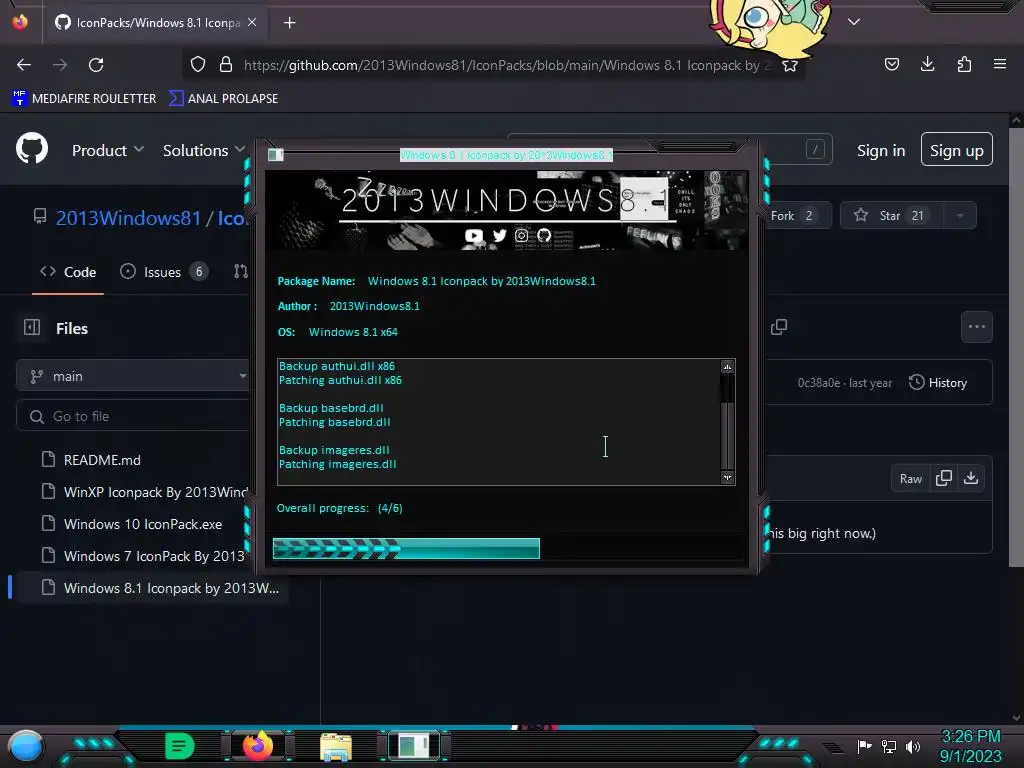Image resolution: width=1024 pixels, height=768 pixels.
Task: Click the Firefox forward arrow
Action: point(60,65)
